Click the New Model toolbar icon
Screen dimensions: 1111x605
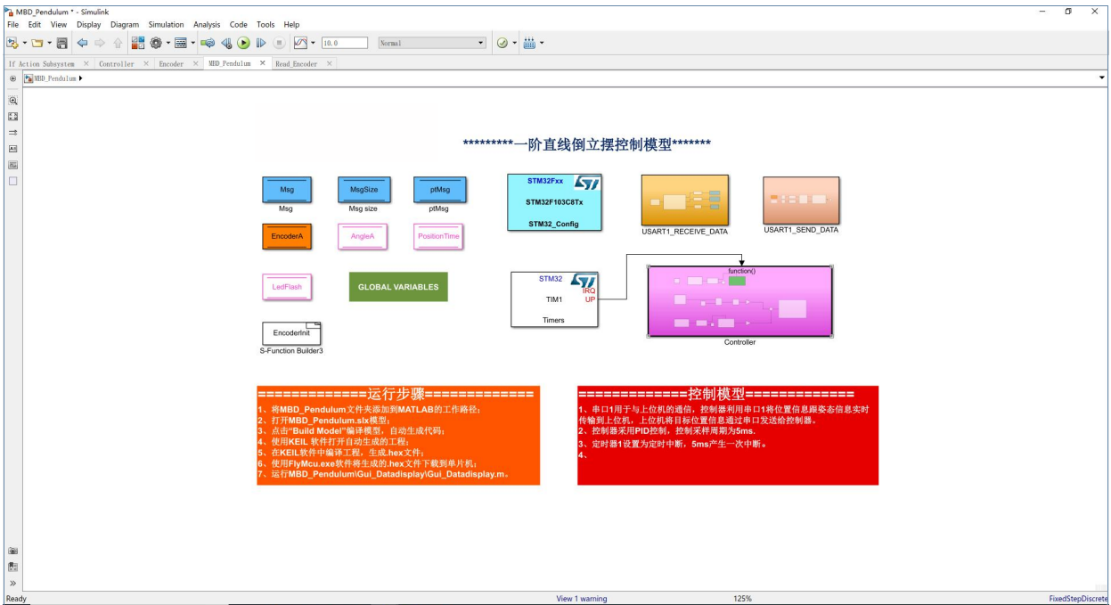pyautogui.click(x=12, y=43)
